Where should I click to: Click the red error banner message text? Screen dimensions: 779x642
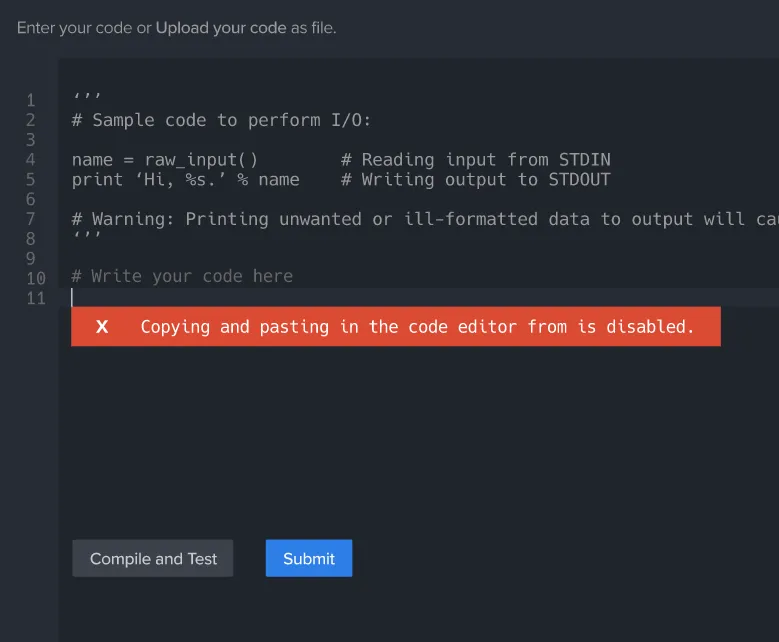[417, 326]
